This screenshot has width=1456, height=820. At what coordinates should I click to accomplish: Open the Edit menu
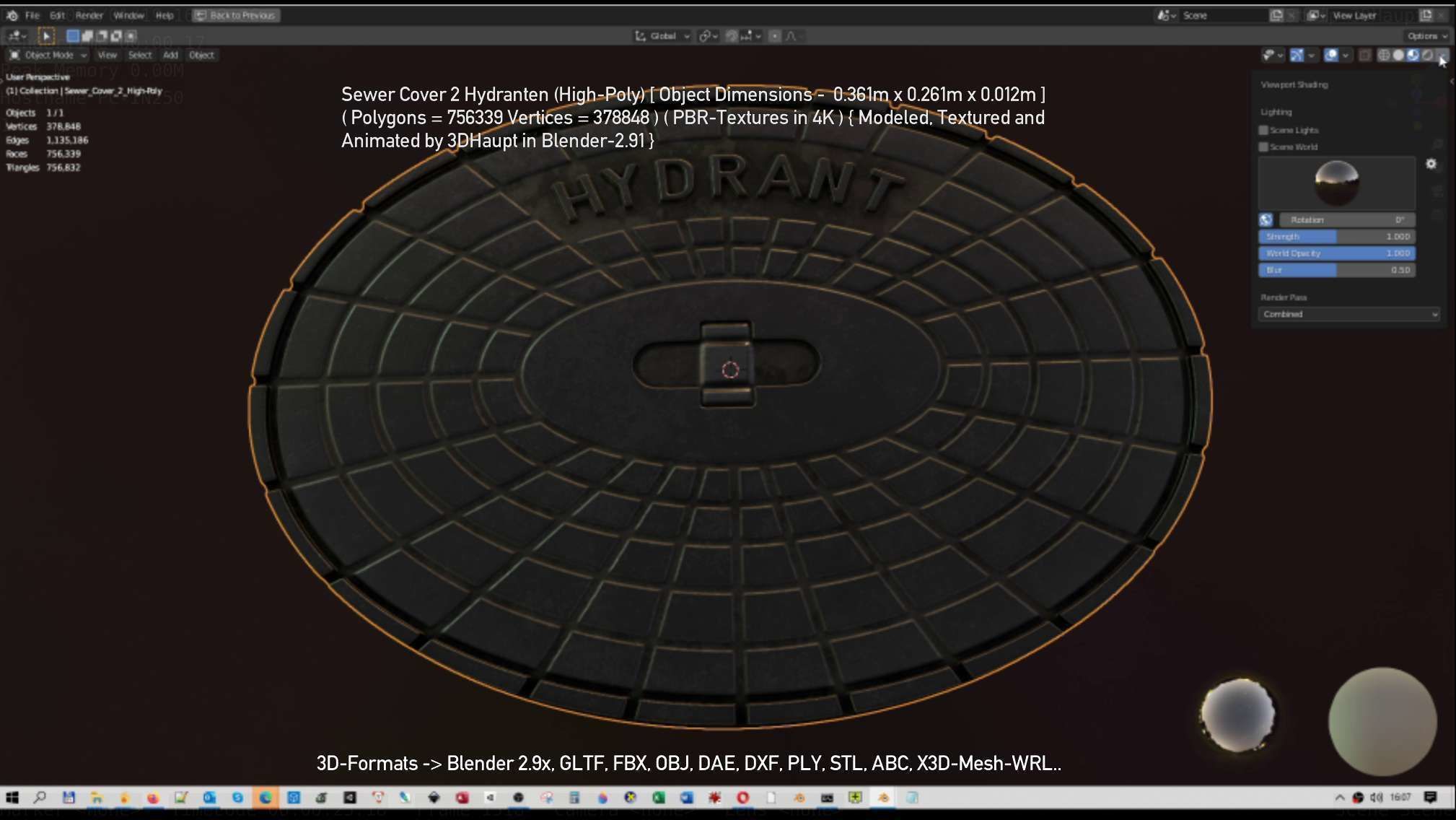coord(57,15)
